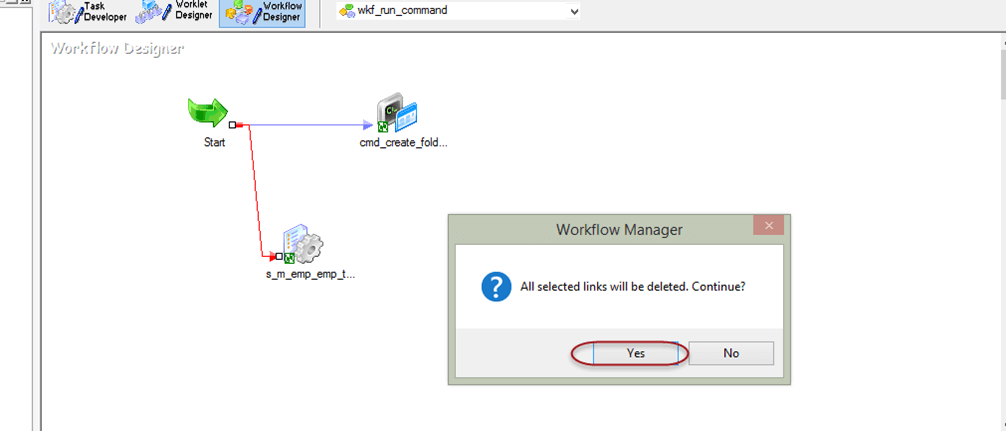Image resolution: width=1006 pixels, height=431 pixels.
Task: Click the cmd_create_fold command task icon
Action: click(396, 115)
